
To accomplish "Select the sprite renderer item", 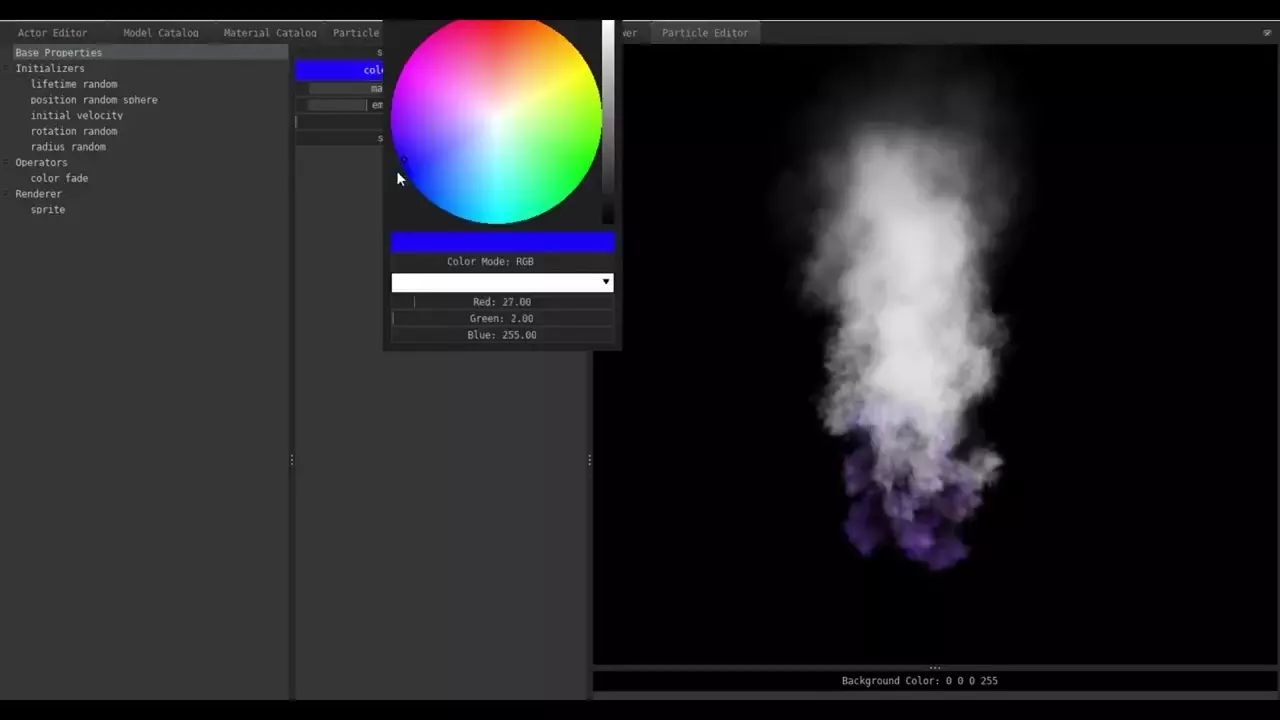I will (47, 210).
